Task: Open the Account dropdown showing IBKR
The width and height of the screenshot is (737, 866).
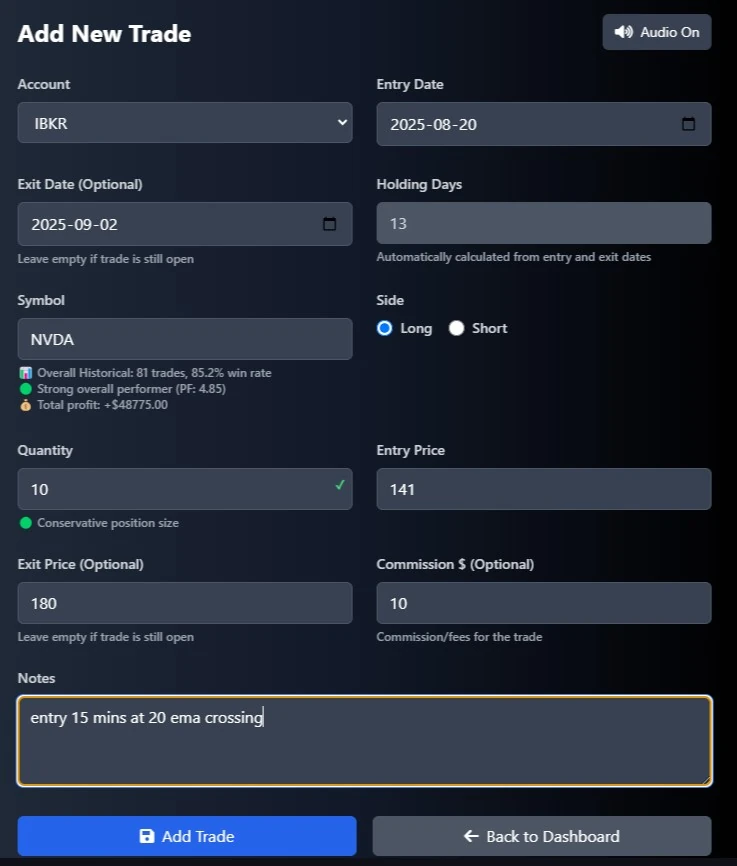Action: pos(185,122)
